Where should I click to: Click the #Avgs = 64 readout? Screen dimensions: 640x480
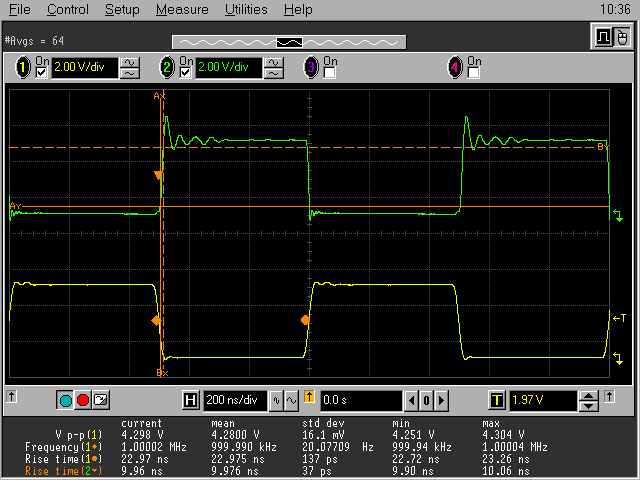34,41
